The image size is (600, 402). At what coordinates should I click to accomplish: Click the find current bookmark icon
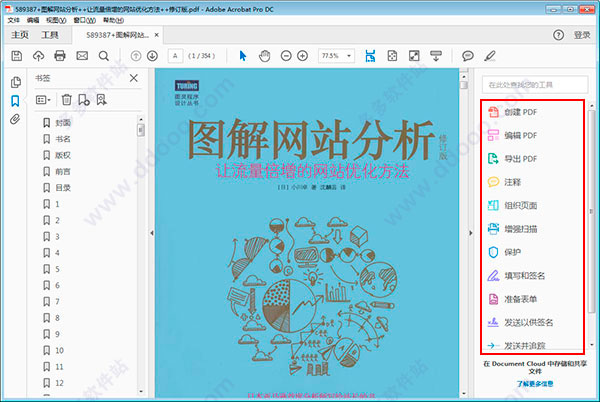click(101, 100)
